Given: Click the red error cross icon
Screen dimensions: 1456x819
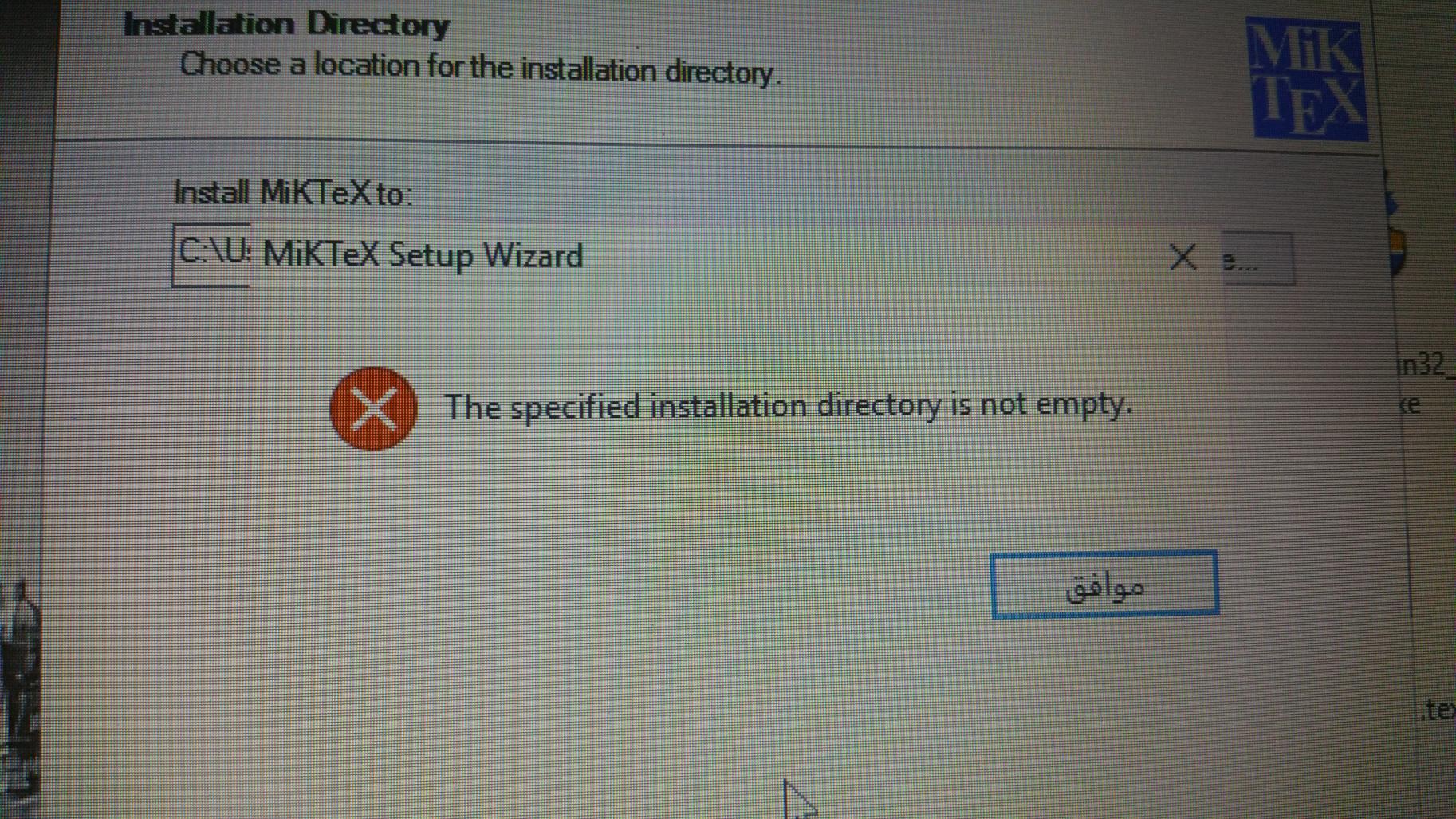Looking at the screenshot, I should point(373,409).
